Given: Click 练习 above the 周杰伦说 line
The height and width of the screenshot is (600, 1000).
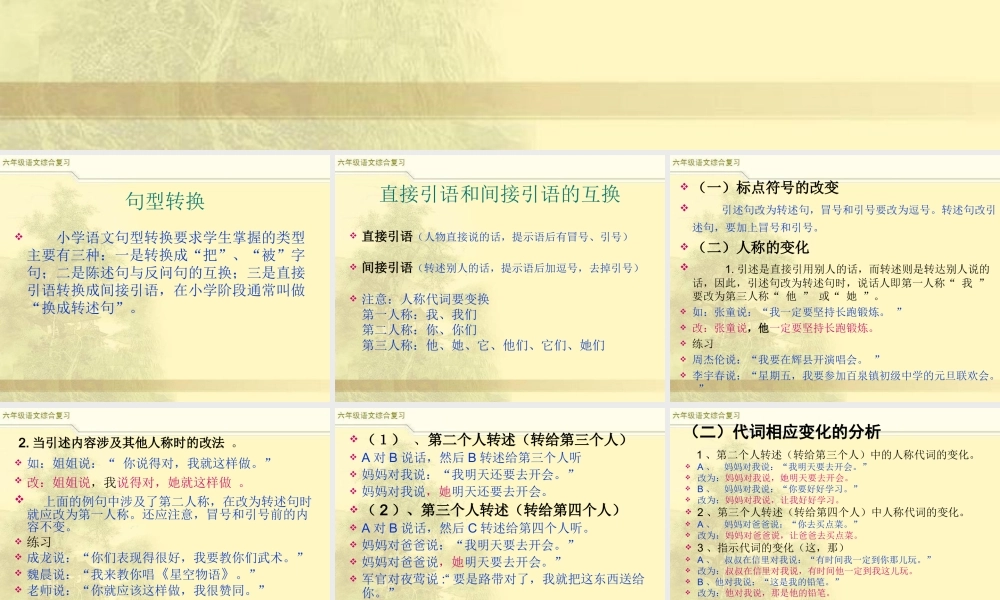Looking at the screenshot, I should (x=703, y=344).
